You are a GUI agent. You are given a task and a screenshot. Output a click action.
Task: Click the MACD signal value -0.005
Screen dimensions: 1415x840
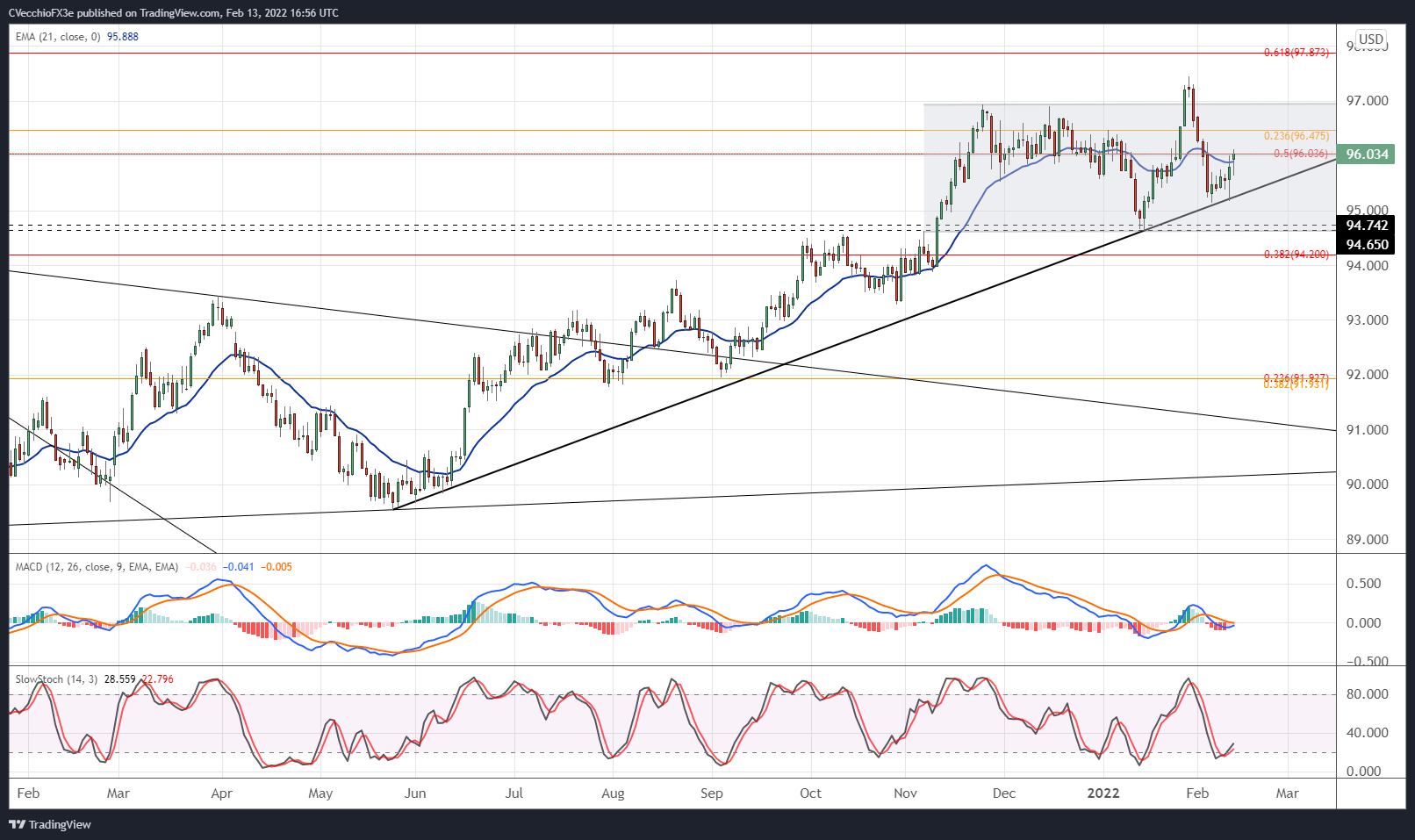(277, 567)
